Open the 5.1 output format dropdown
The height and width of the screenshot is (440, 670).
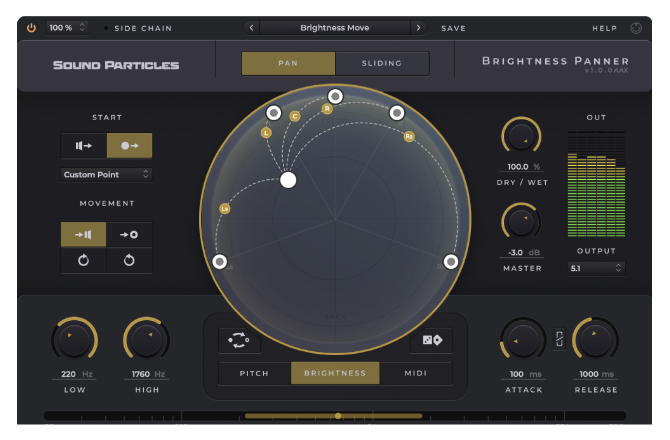(596, 268)
